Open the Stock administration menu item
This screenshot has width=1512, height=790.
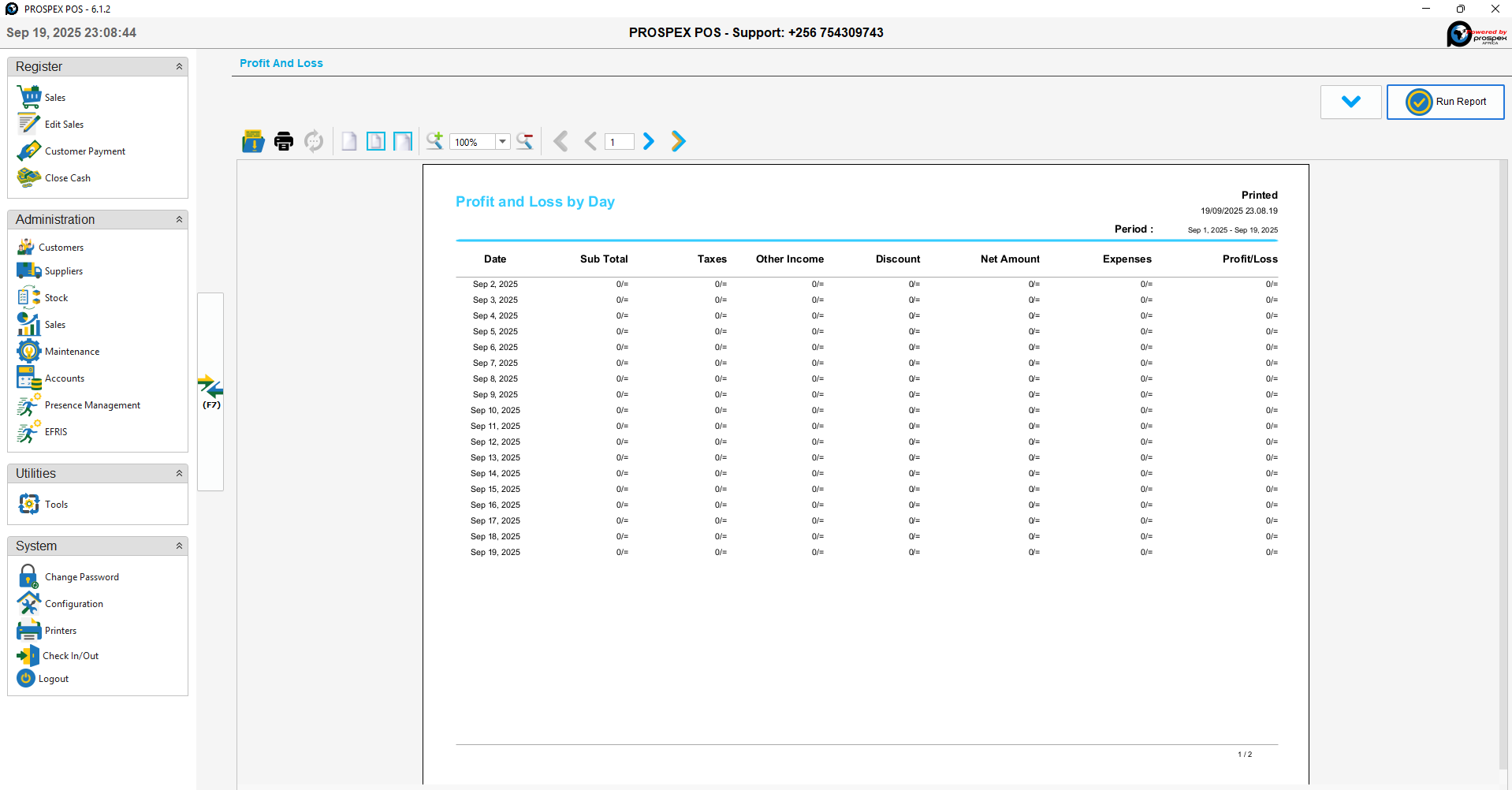click(56, 298)
